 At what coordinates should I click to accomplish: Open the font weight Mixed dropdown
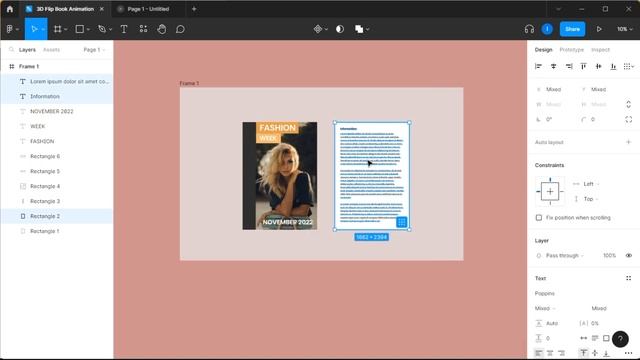coord(545,308)
